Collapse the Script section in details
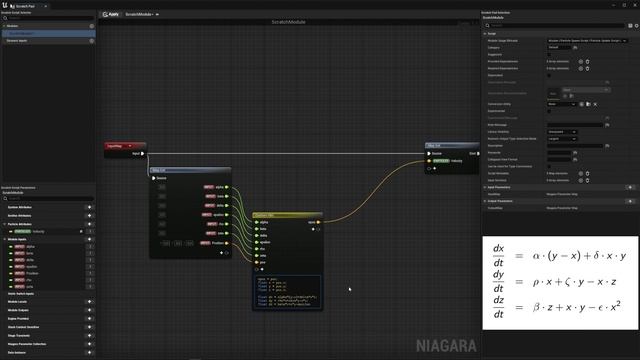The height and width of the screenshot is (360, 640). pos(485,33)
